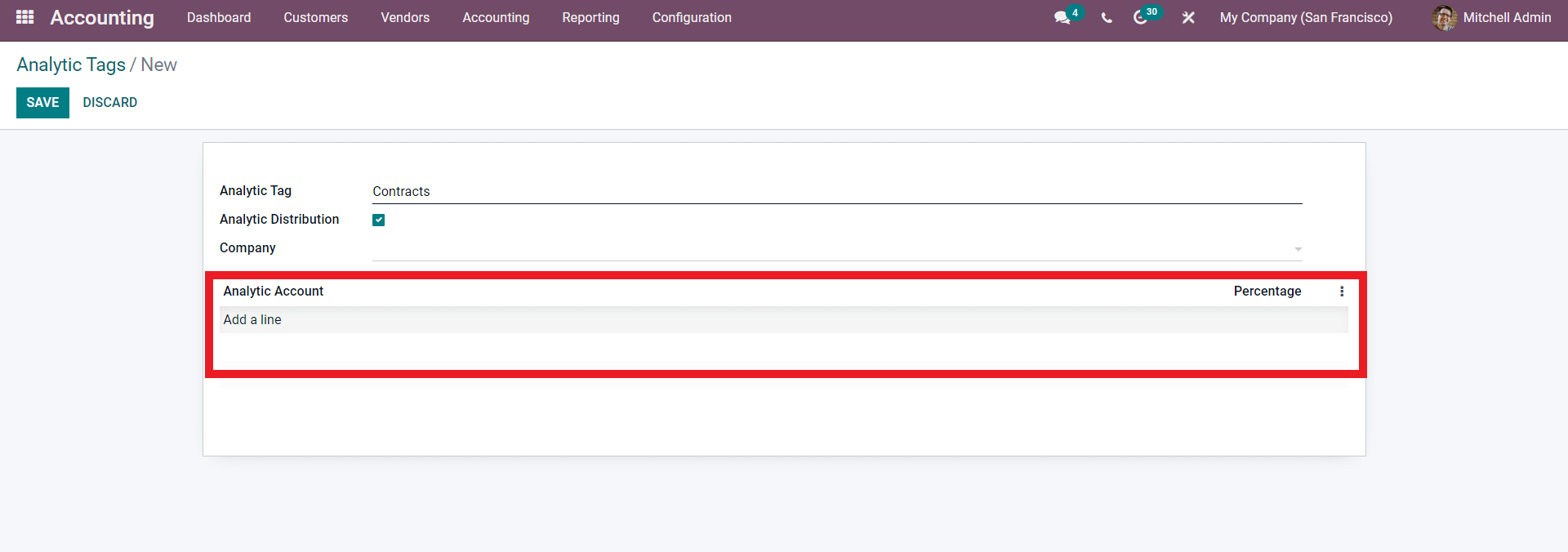
Task: Sort by Percentage column header
Action: (1267, 292)
